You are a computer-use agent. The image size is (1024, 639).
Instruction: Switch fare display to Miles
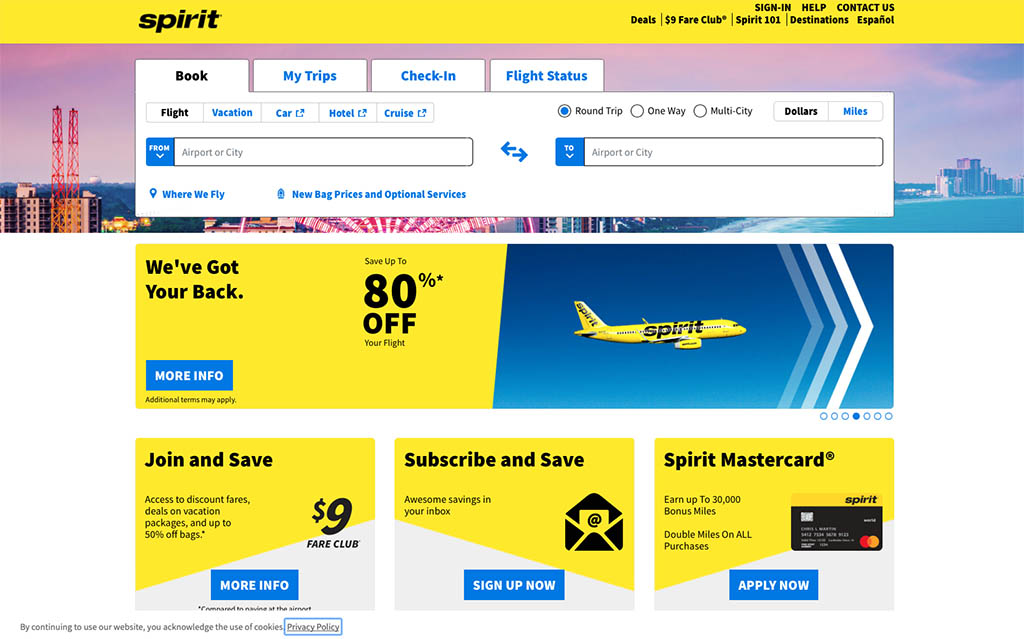pos(855,111)
